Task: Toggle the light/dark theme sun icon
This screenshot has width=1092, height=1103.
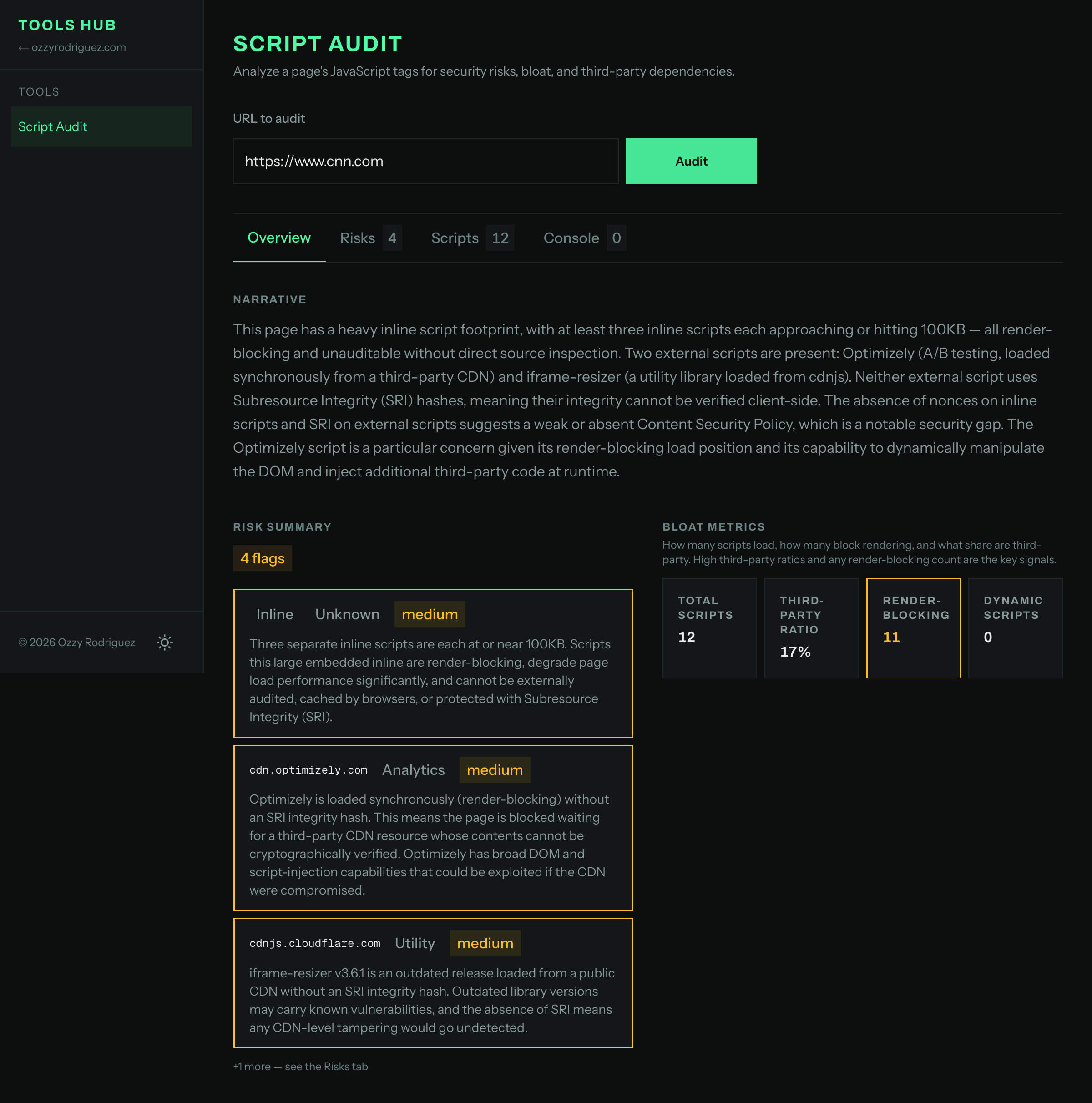Action: coord(164,642)
